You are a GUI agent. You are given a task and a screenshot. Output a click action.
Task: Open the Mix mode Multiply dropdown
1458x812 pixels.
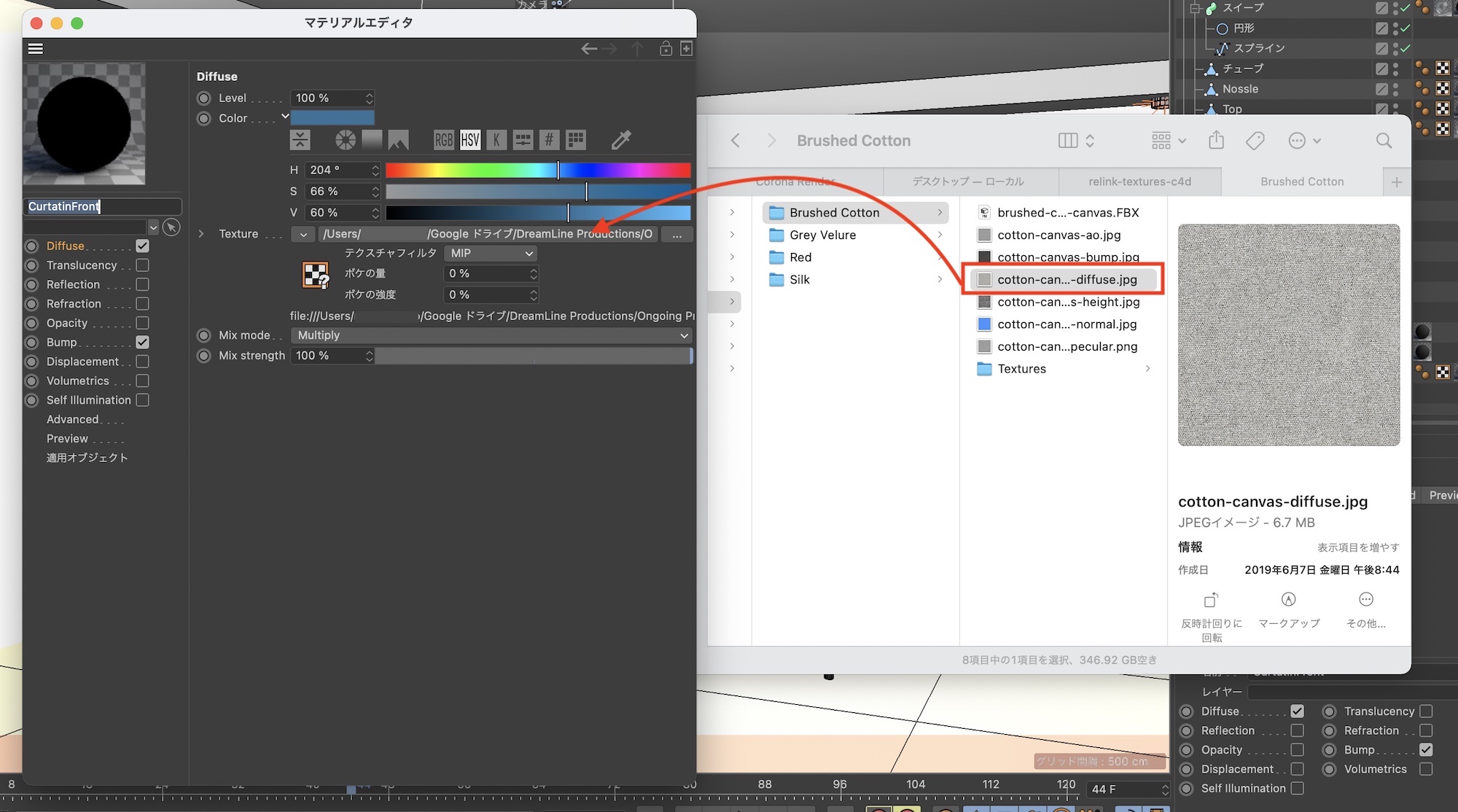pos(491,335)
